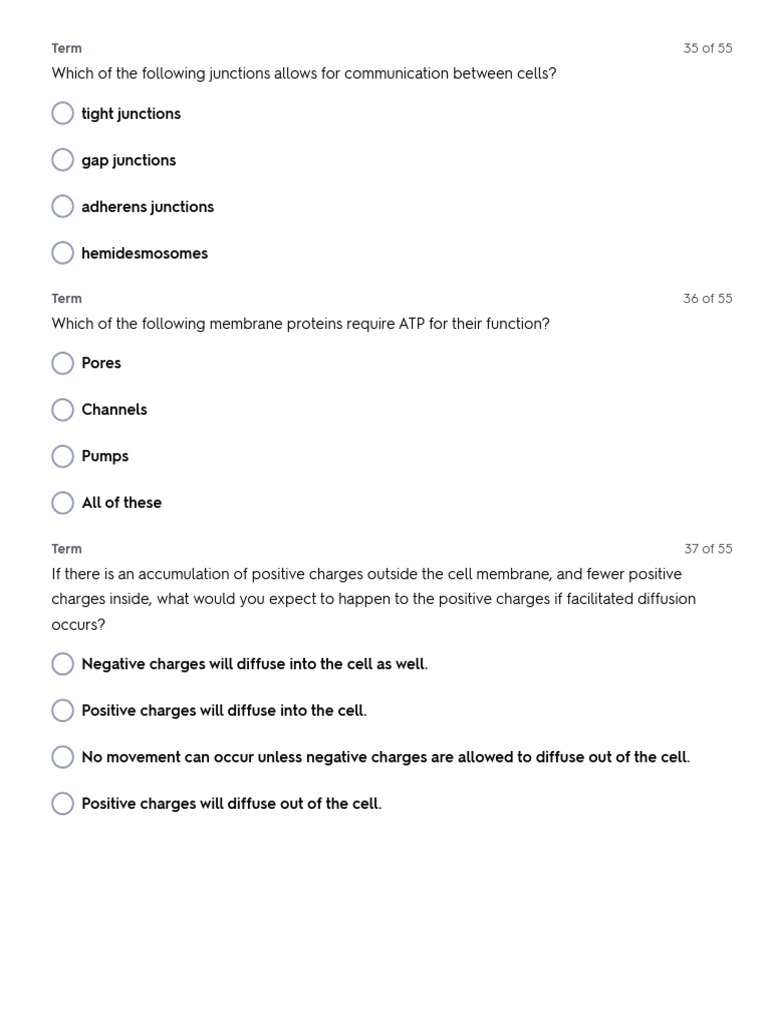Click the '36 of 55' counter
Image resolution: width=768 pixels, height=1024 pixels.
coord(707,298)
